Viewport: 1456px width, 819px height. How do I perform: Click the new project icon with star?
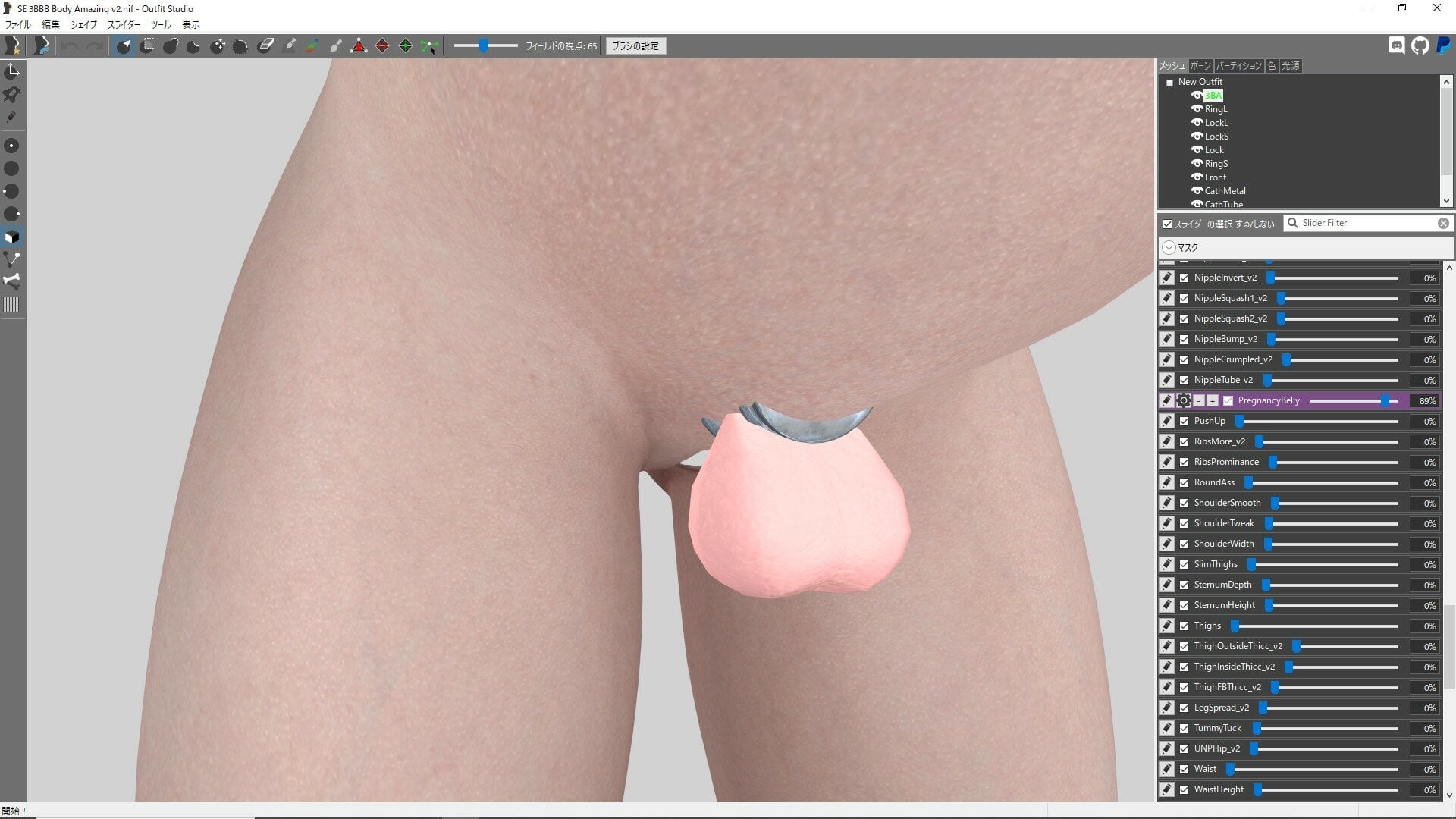[12, 46]
